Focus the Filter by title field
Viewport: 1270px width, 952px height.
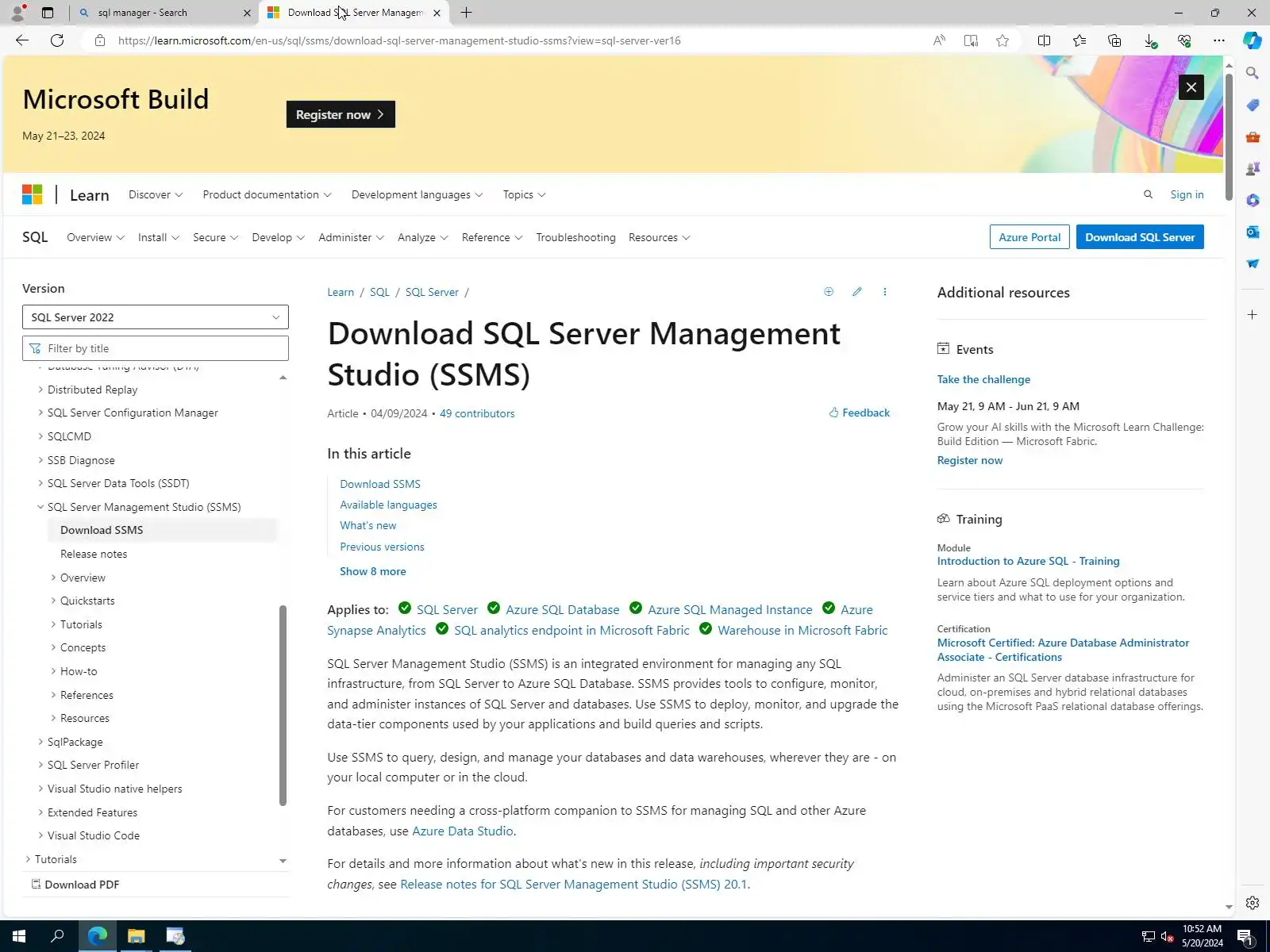[x=156, y=348]
